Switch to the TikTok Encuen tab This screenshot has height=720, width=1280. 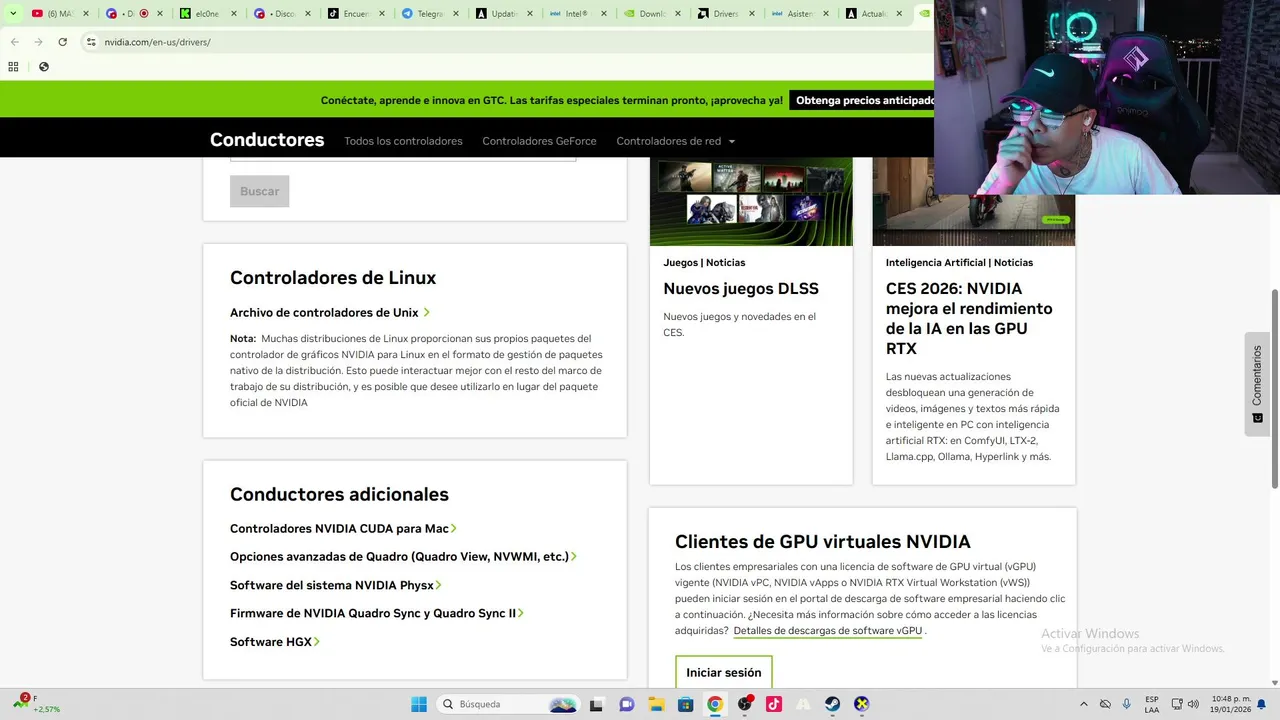[356, 14]
